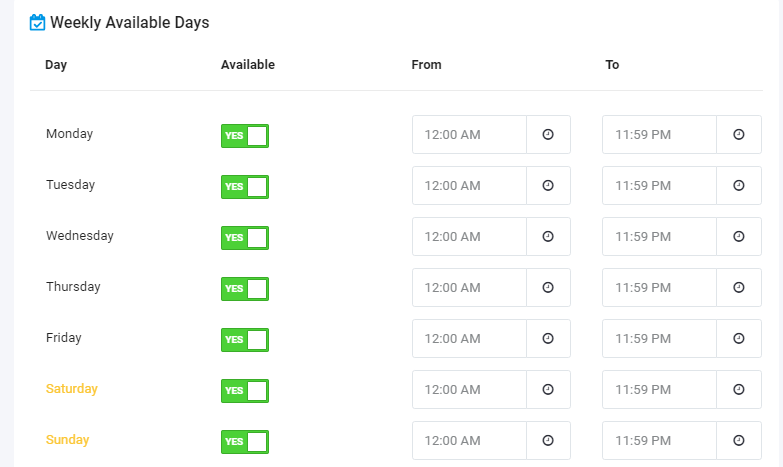Click Sunday From time field
The image size is (783, 467).
pos(469,440)
